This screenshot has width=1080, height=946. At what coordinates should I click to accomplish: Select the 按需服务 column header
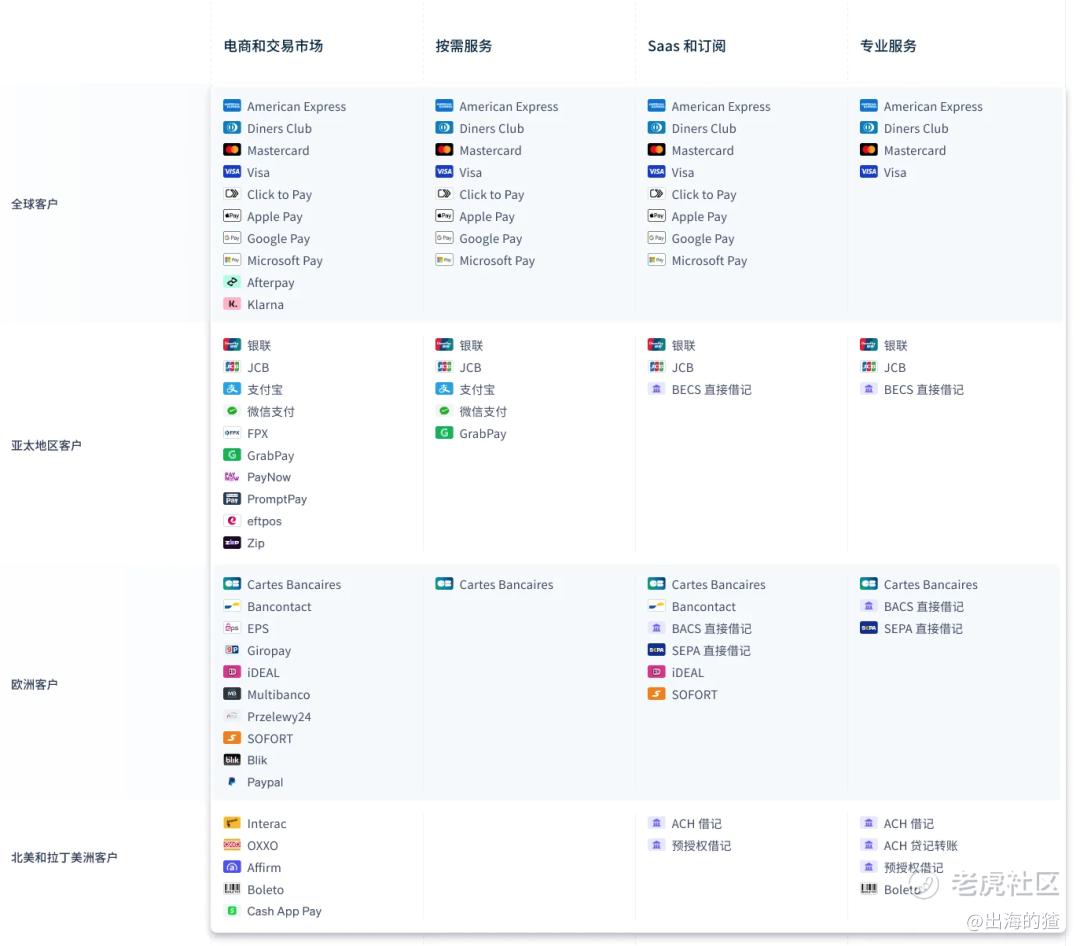464,46
